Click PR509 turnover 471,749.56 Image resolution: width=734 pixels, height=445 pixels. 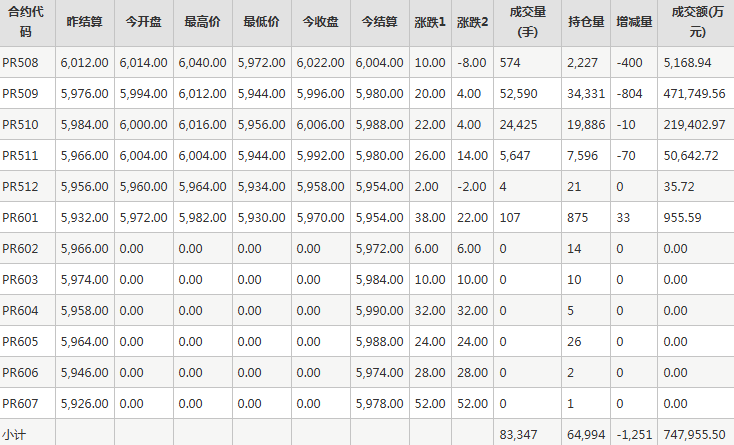[x=694, y=94]
